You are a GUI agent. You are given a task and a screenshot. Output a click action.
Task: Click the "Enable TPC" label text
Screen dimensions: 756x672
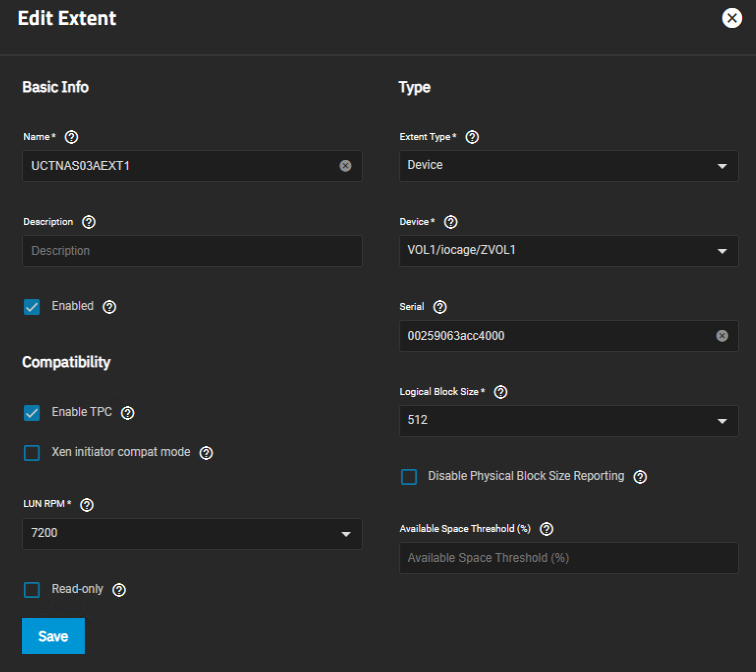click(x=82, y=412)
